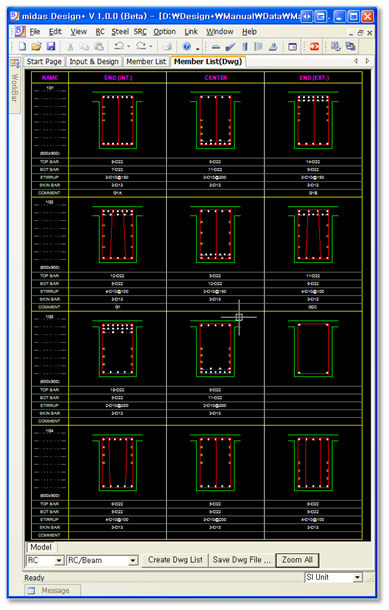Click the calendar-style window toolbar icon
Screen dimensions: 389x610
292,47
